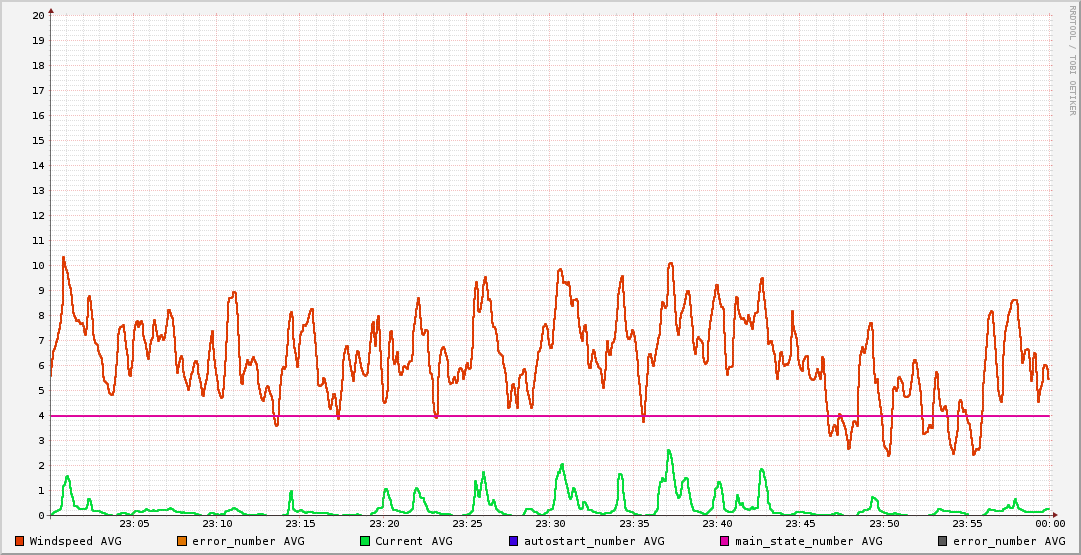Select the magenta main_state_number AVG legend swatch
The image size is (1081, 555).
[x=725, y=541]
